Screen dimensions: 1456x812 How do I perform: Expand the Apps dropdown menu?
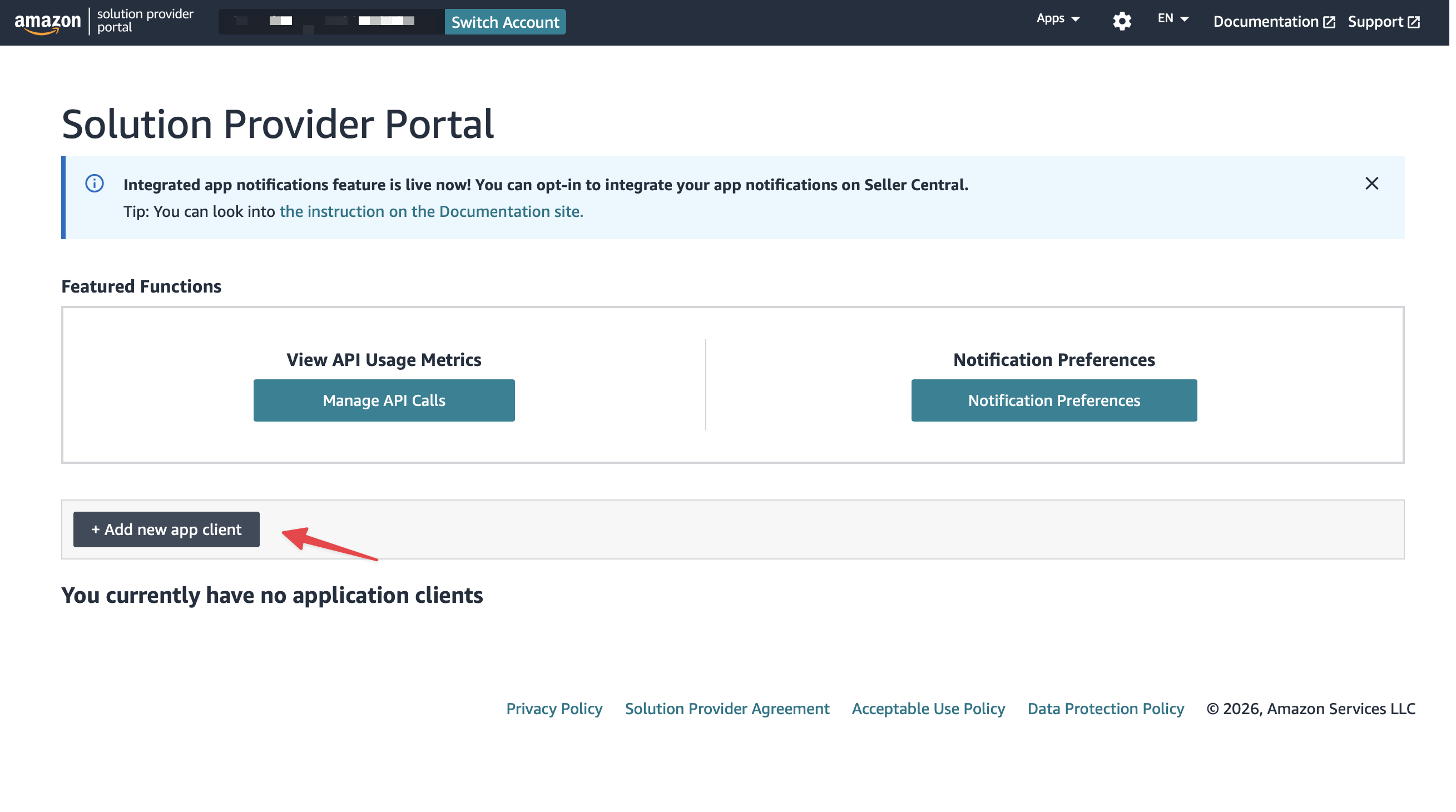coord(1058,19)
